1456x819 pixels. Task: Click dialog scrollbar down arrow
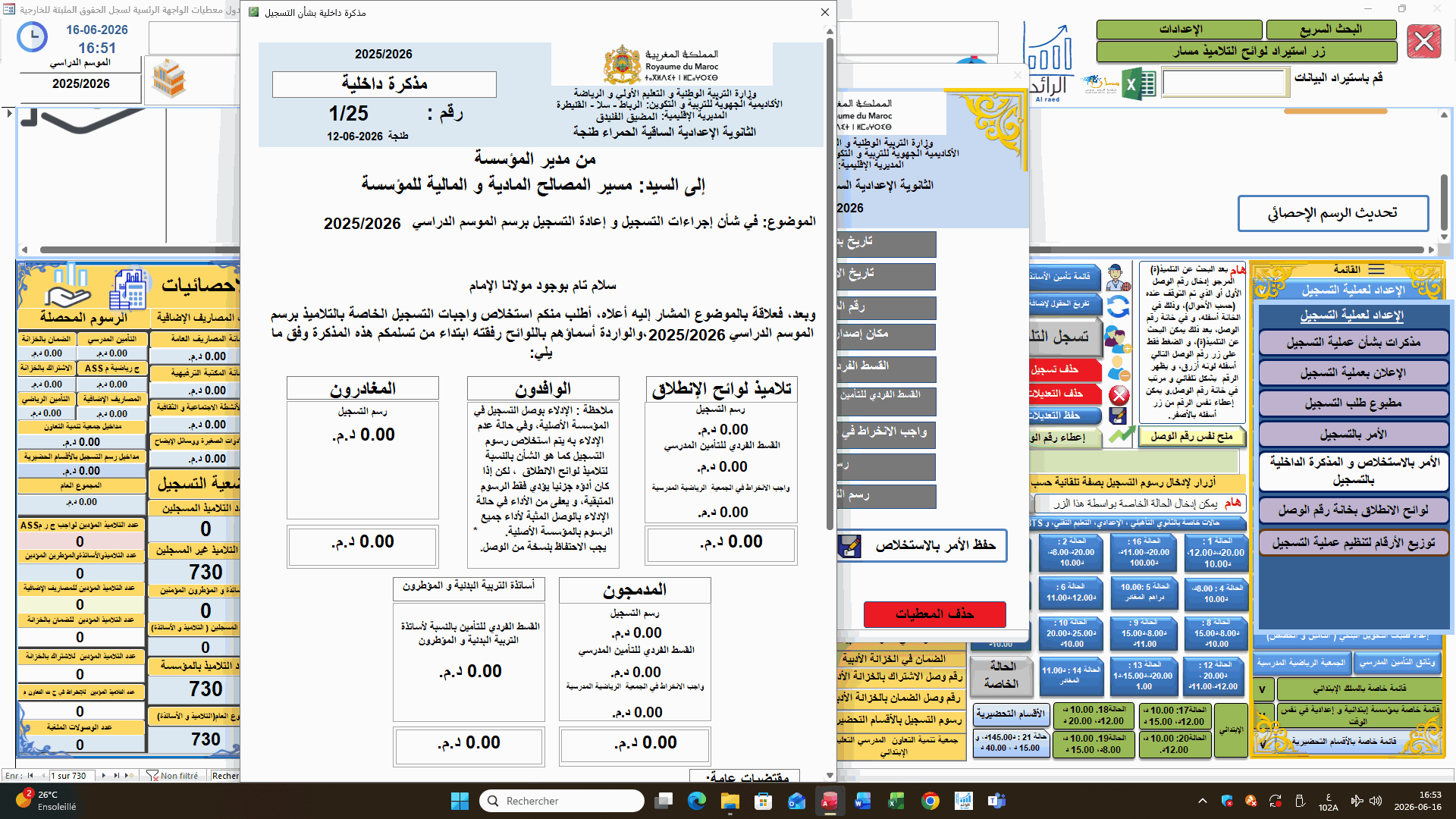click(x=830, y=775)
